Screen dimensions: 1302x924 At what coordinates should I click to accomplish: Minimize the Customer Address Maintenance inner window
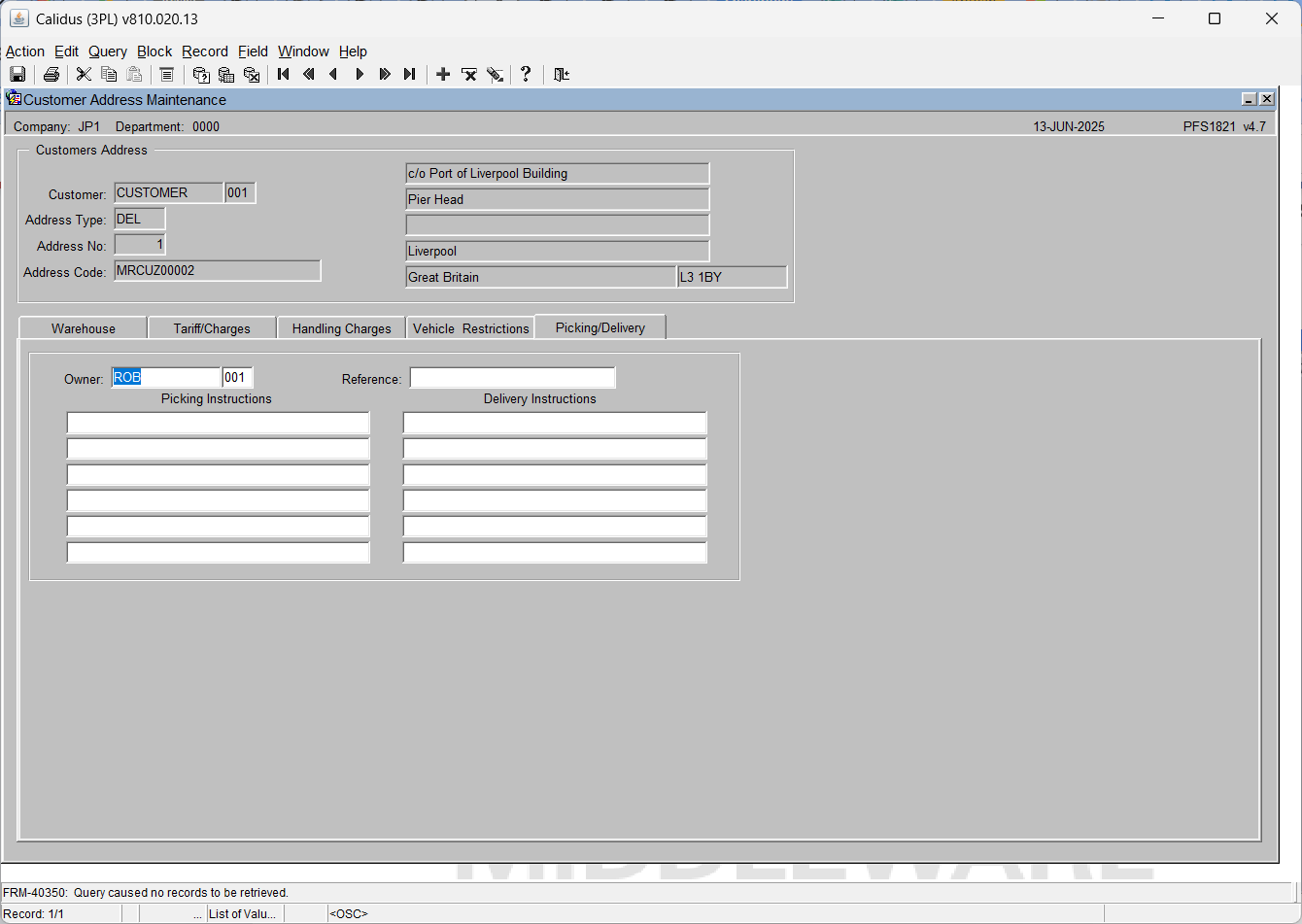point(1250,99)
